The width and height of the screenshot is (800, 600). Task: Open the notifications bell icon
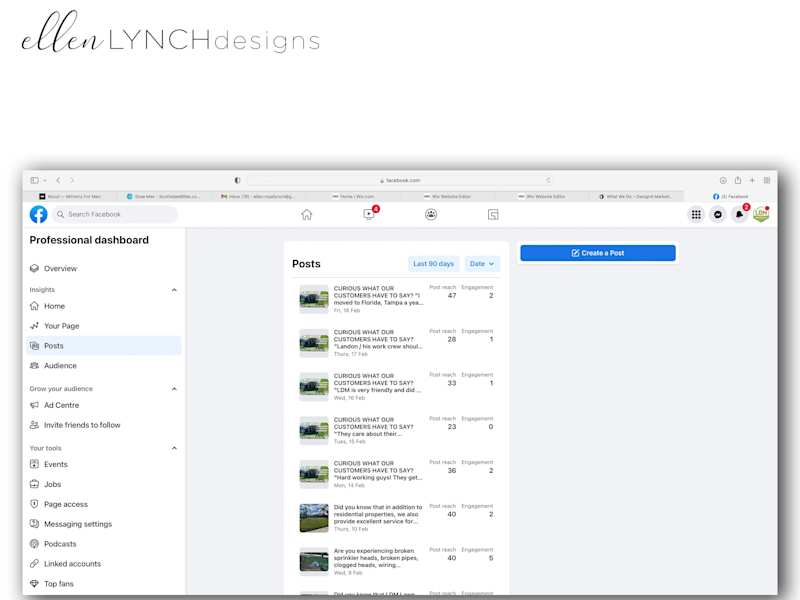pyautogui.click(x=739, y=214)
